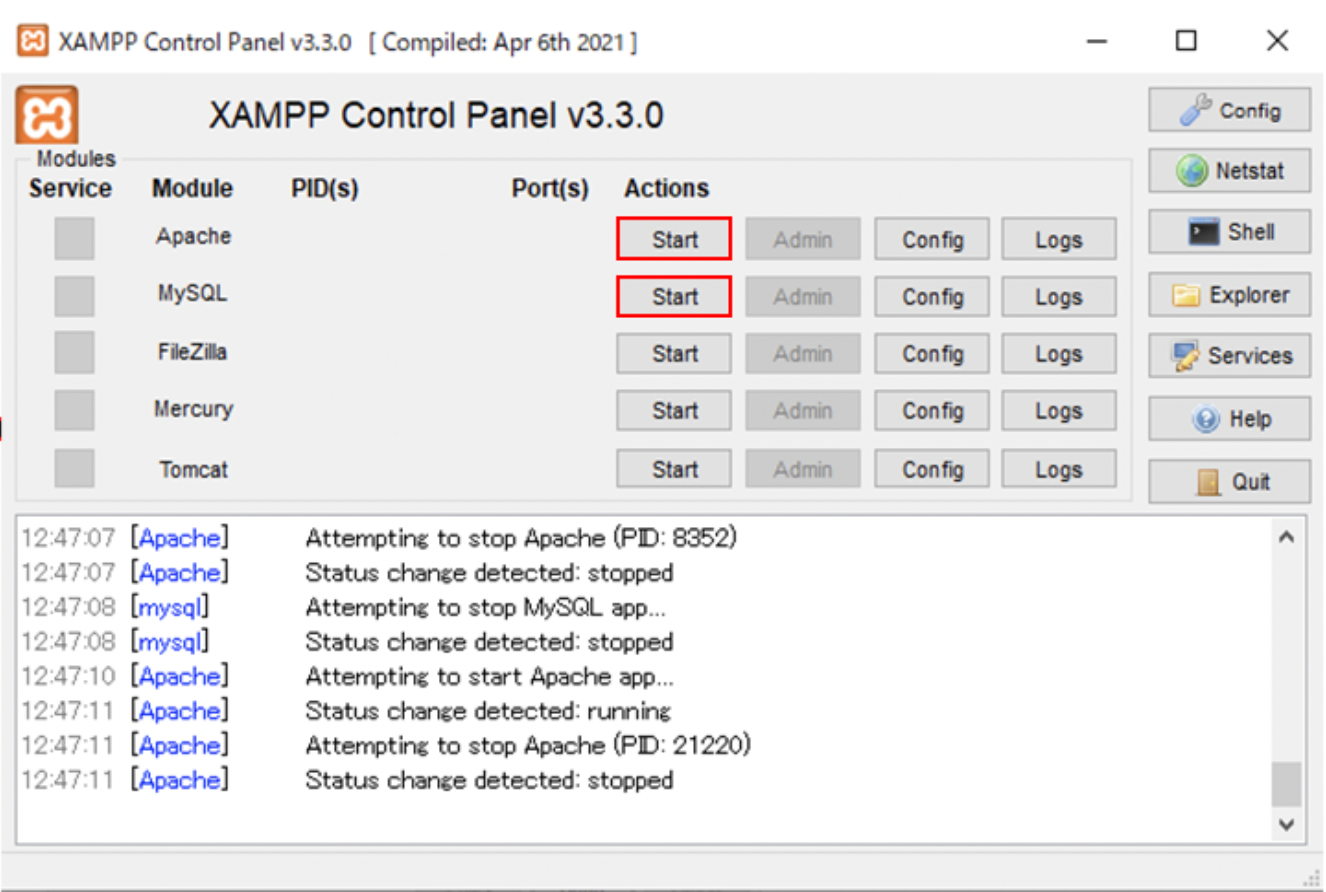The height and width of the screenshot is (892, 1326).
Task: Open the Explorer folder button
Action: 1229,295
